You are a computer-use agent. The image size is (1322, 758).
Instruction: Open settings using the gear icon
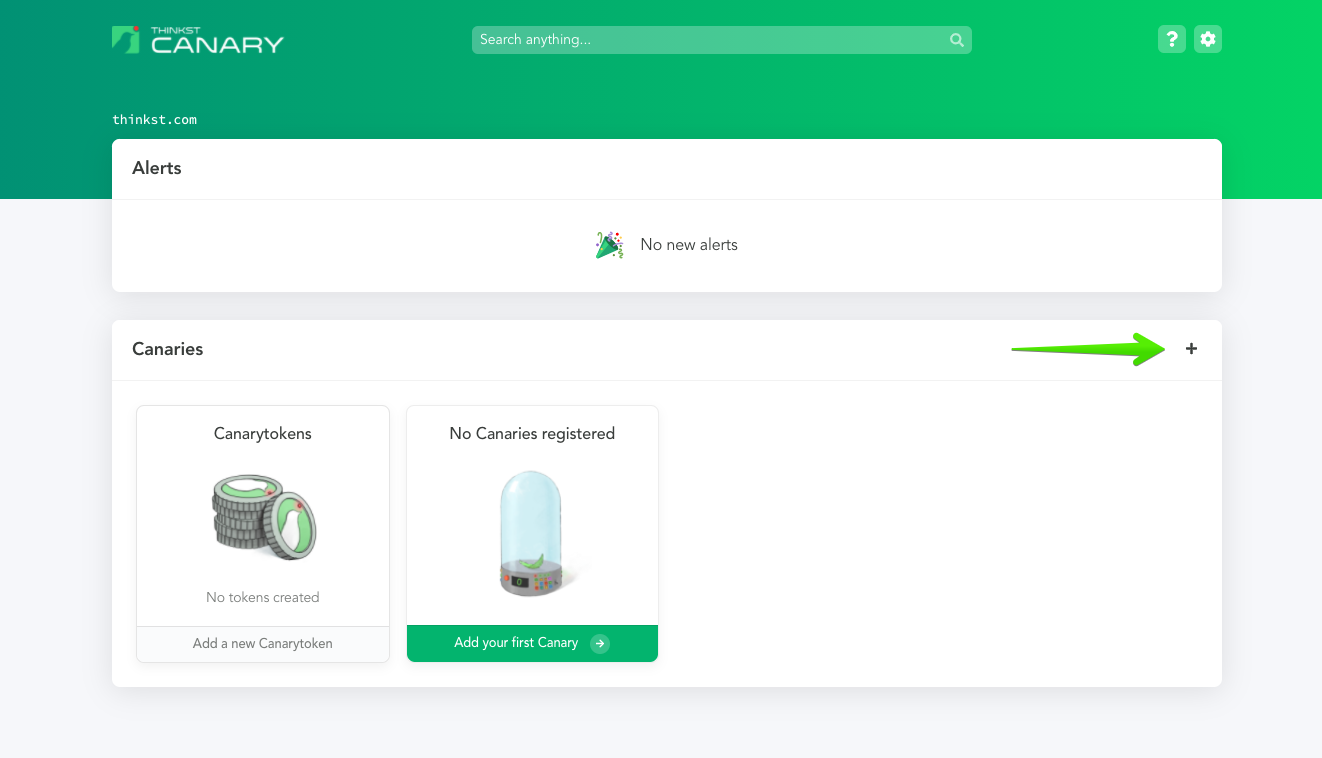coord(1208,39)
